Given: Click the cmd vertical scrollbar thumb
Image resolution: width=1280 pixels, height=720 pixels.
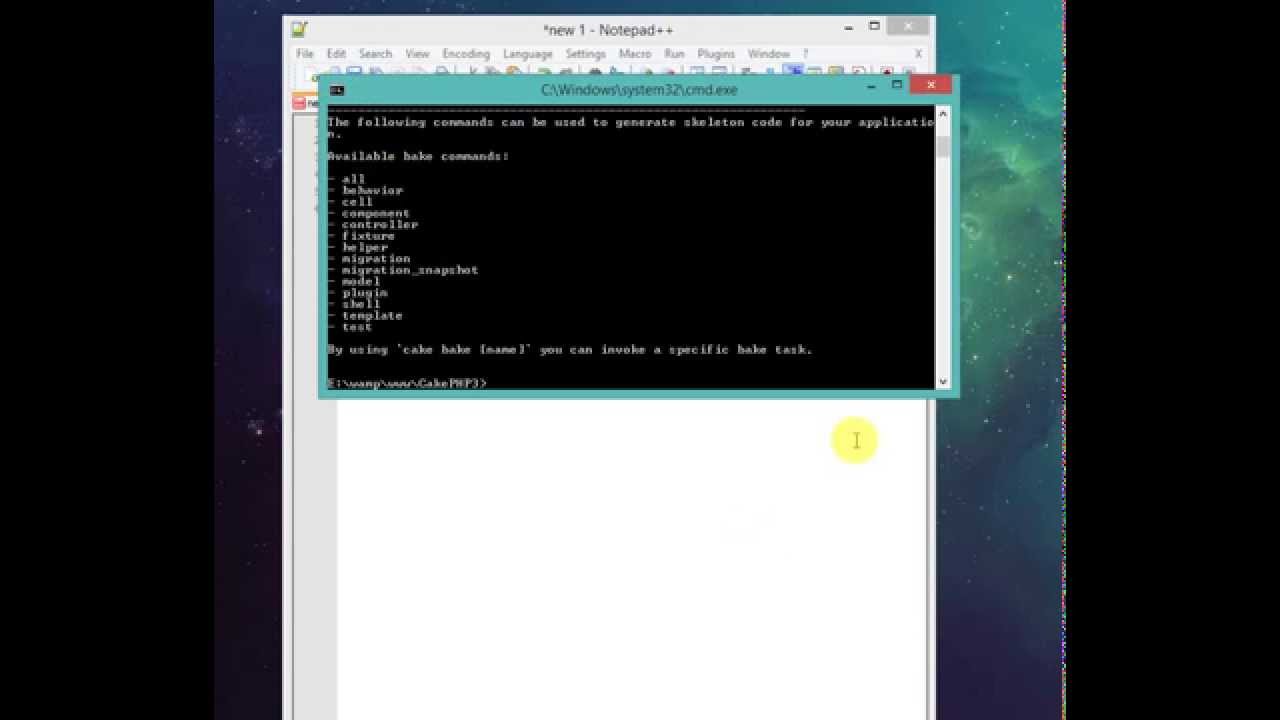Looking at the screenshot, I should pyautogui.click(x=942, y=146).
